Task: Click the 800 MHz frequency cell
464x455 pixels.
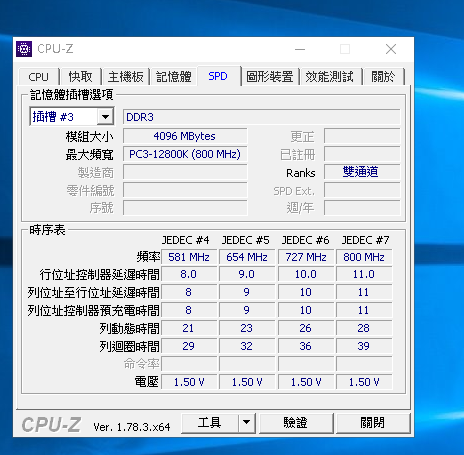Action: [x=364, y=257]
